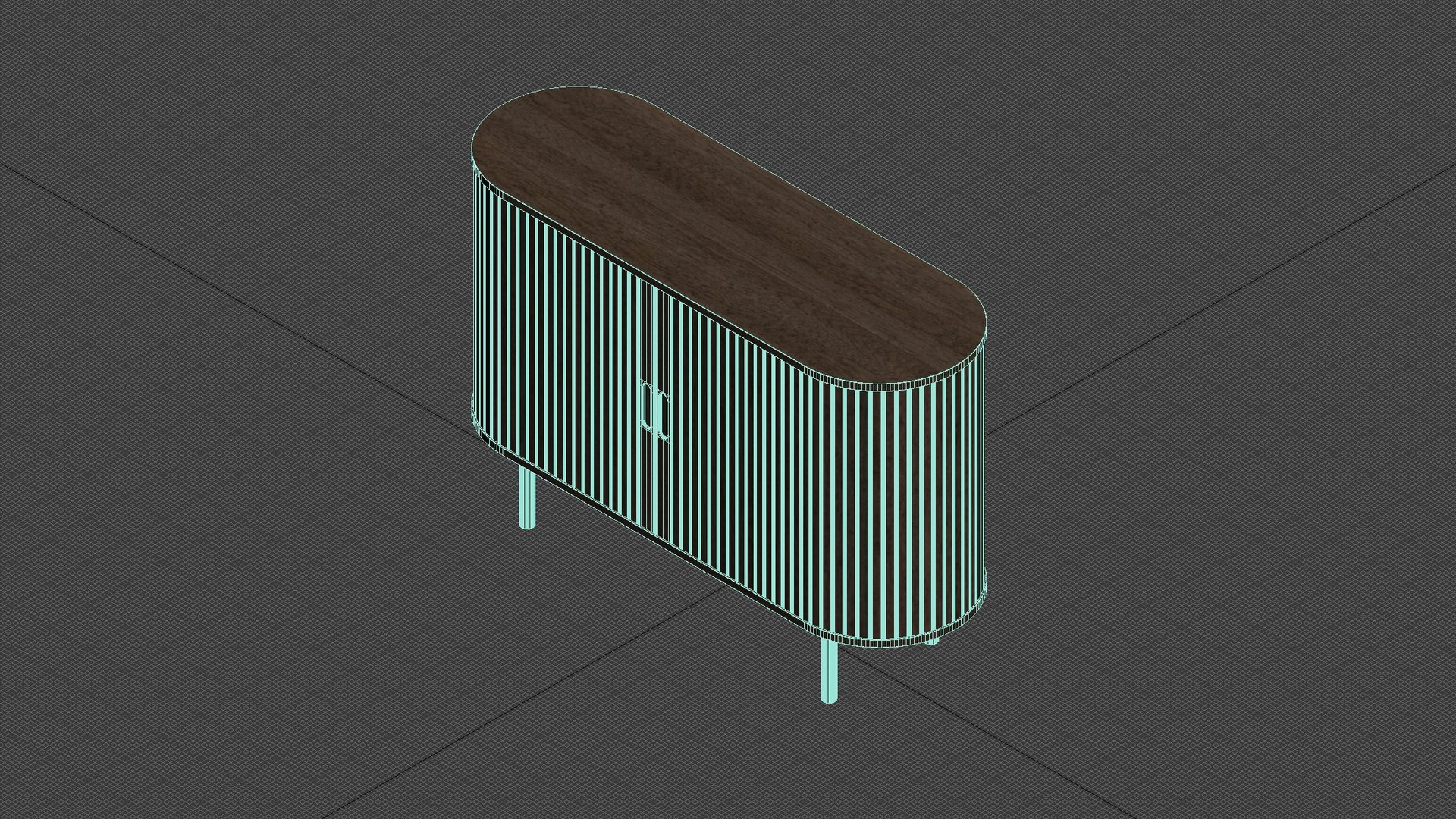Screen dimensions: 1456x819
Task: Select the slatted right door panel
Action: click(x=819, y=470)
